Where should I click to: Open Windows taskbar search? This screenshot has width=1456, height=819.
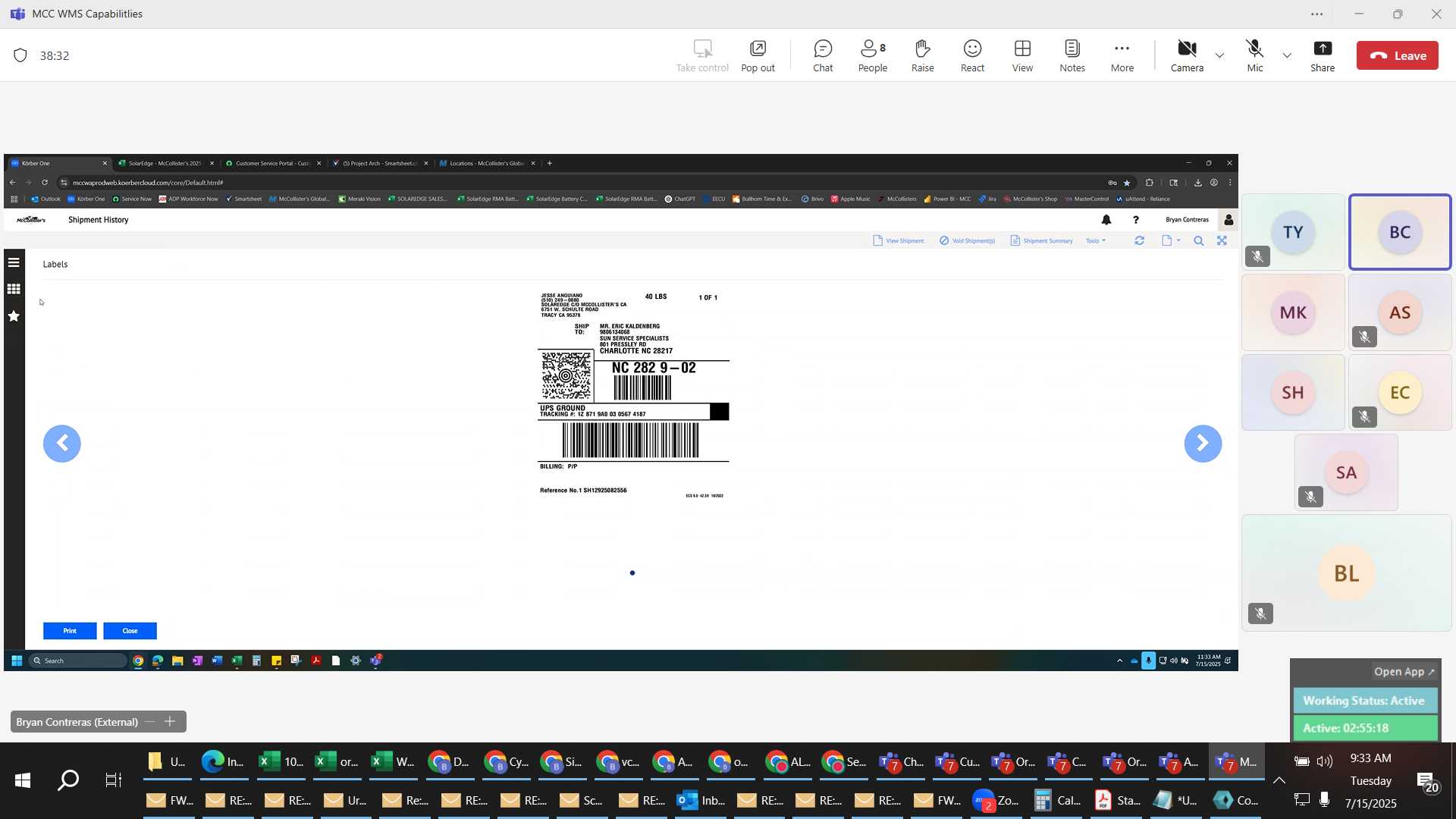[68, 780]
